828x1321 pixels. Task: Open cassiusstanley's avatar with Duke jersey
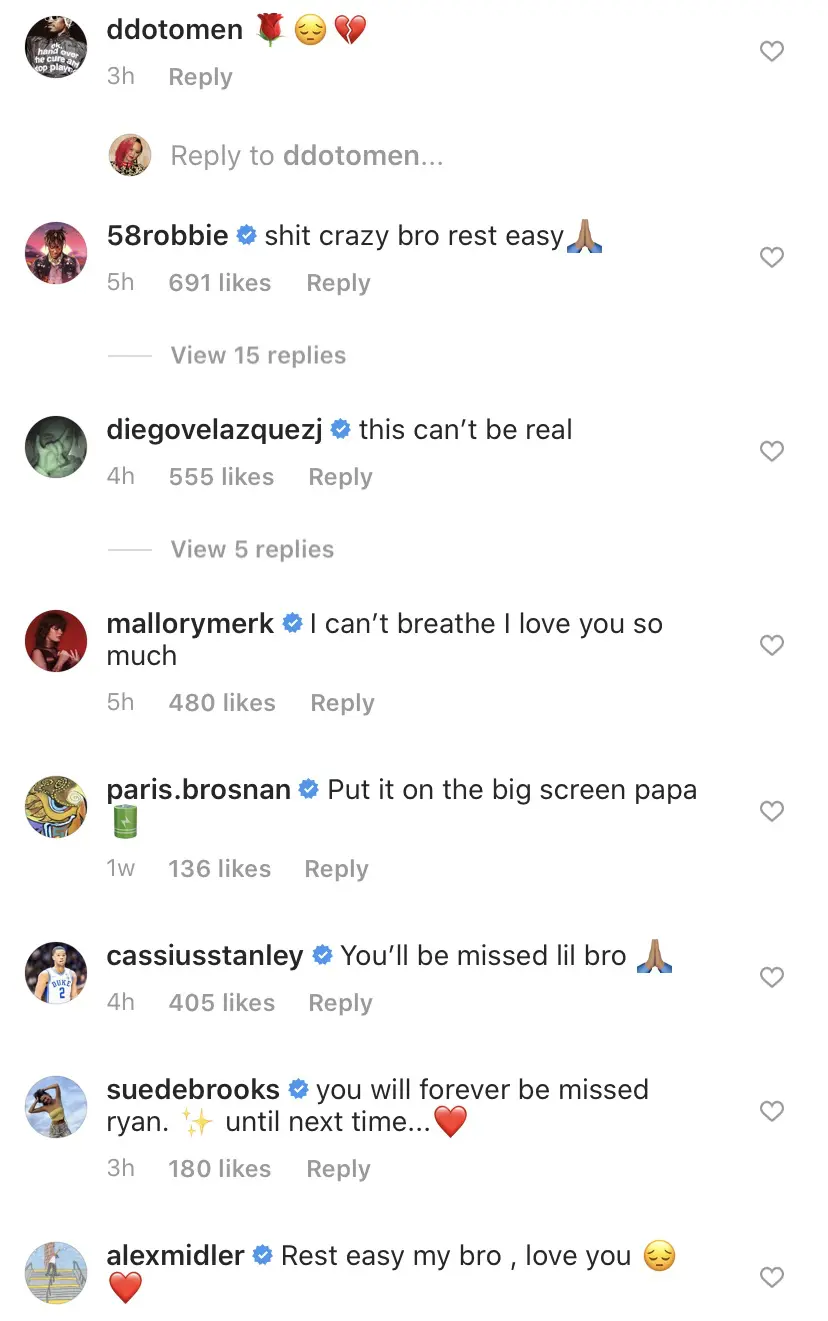[x=56, y=973]
